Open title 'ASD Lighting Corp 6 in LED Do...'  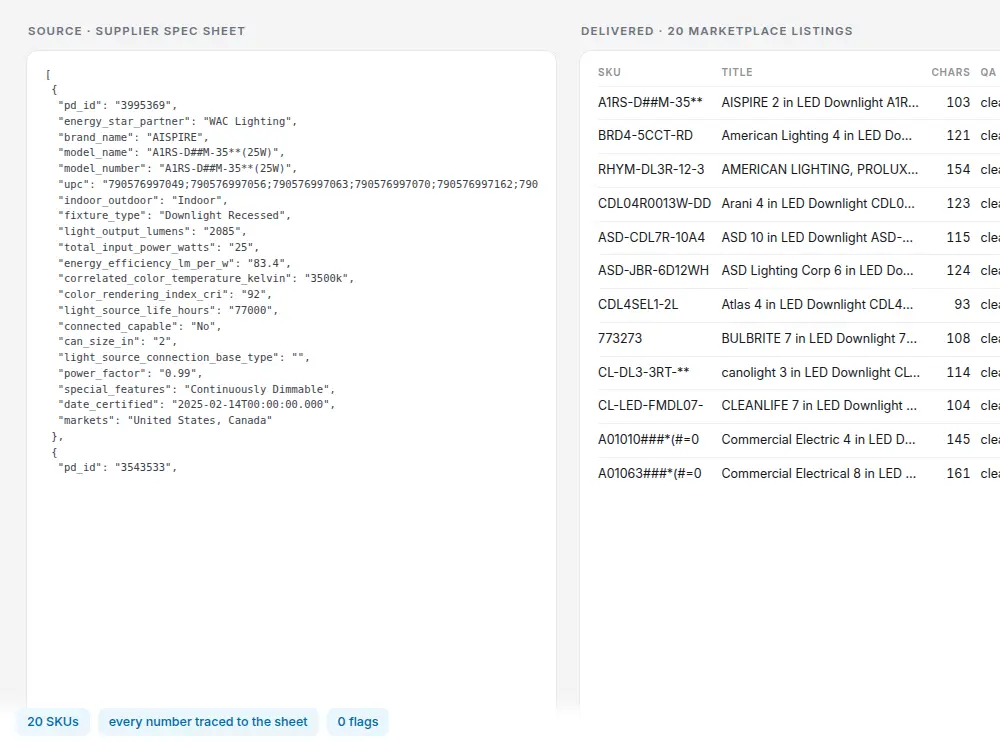[818, 270]
